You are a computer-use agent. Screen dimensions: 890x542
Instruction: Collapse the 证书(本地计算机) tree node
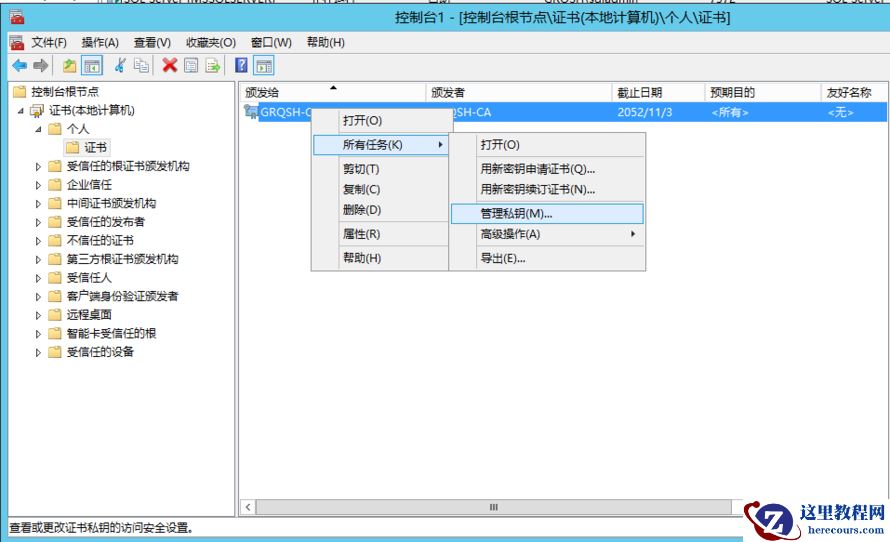click(20, 111)
